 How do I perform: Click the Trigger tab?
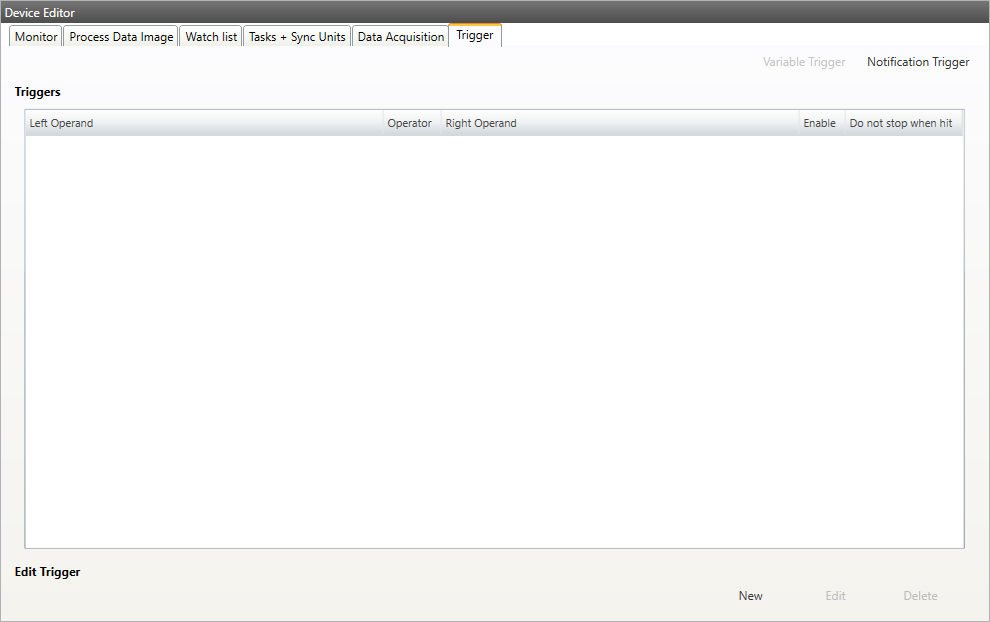pyautogui.click(x=474, y=35)
